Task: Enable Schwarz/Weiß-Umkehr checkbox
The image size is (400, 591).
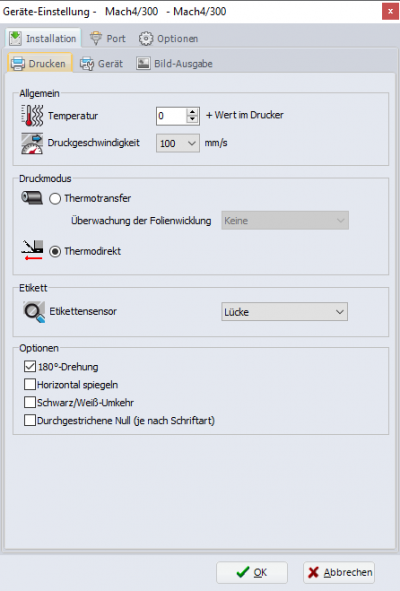Action: (30, 402)
